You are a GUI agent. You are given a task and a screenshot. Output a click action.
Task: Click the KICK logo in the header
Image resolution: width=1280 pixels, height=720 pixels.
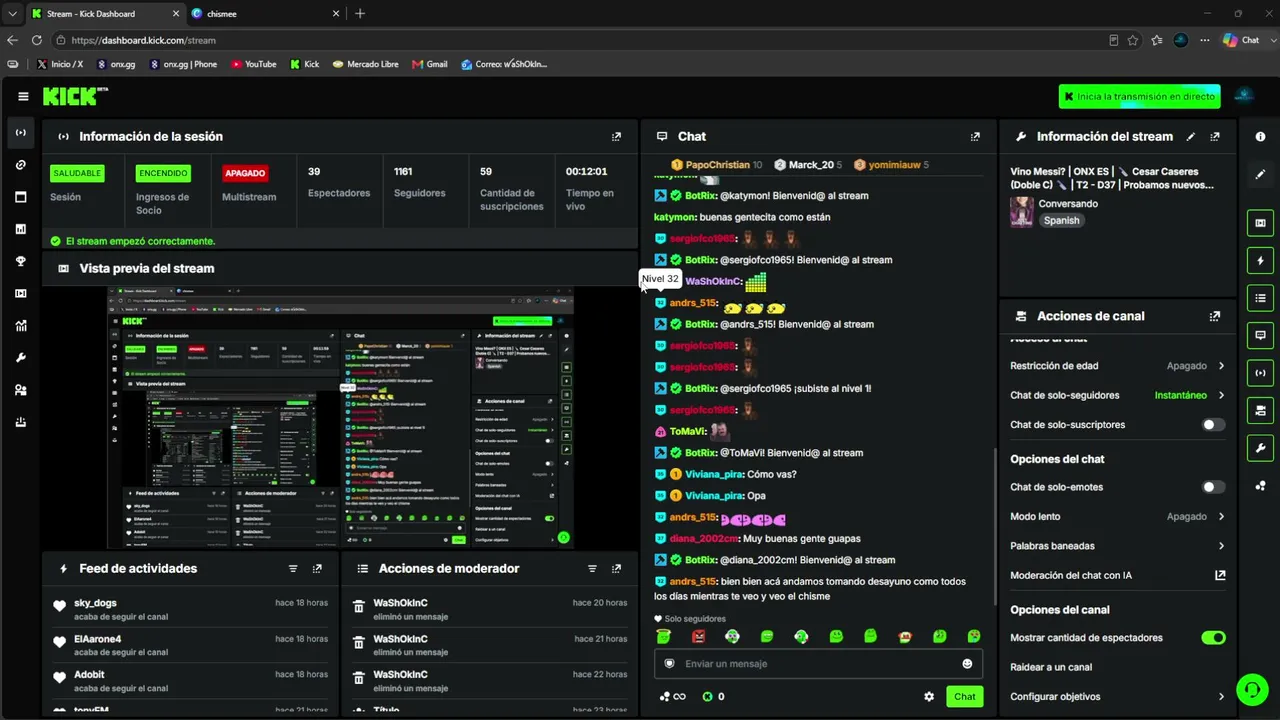pyautogui.click(x=75, y=96)
